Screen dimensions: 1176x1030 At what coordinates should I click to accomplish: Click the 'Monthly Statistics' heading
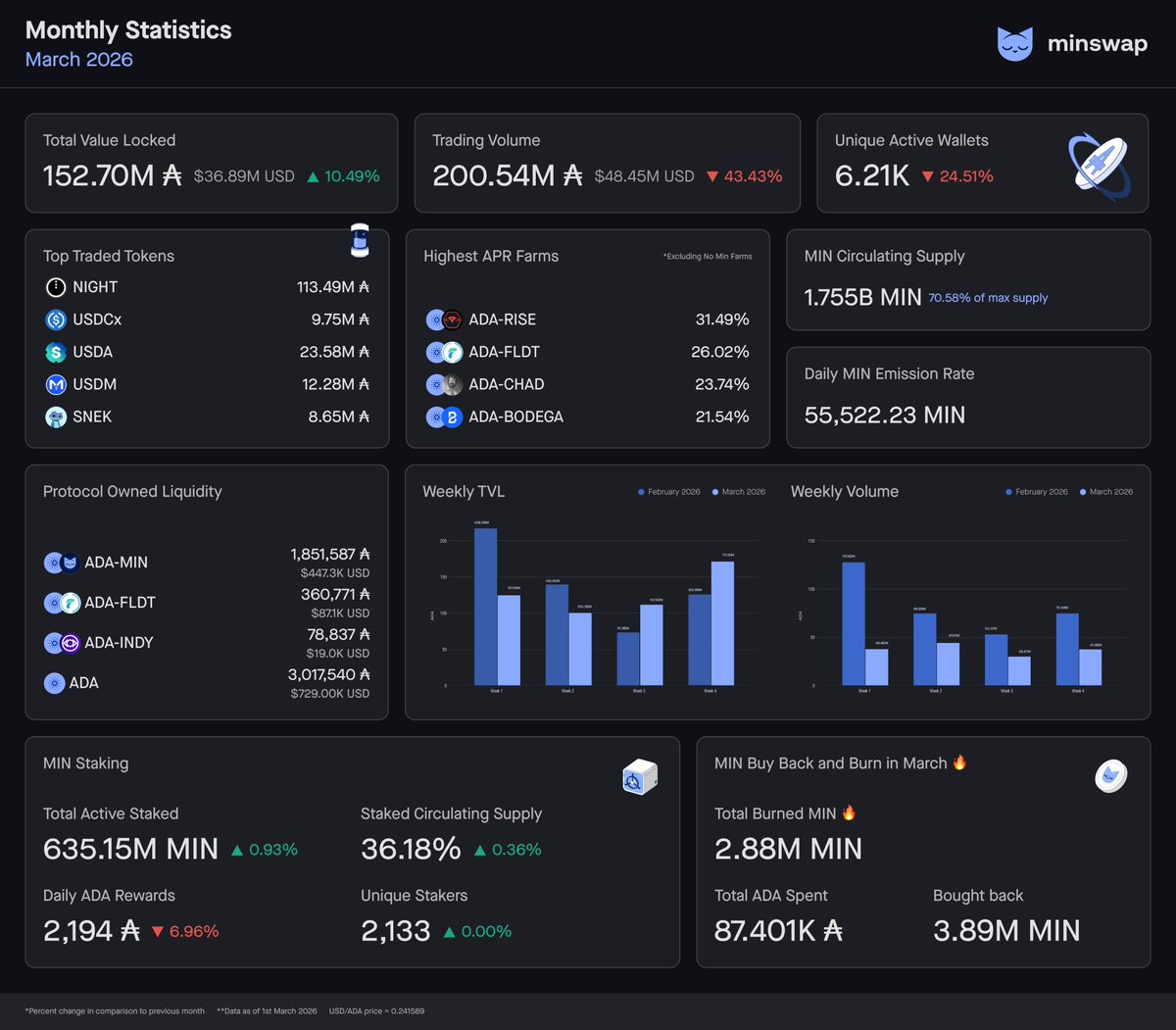[128, 30]
